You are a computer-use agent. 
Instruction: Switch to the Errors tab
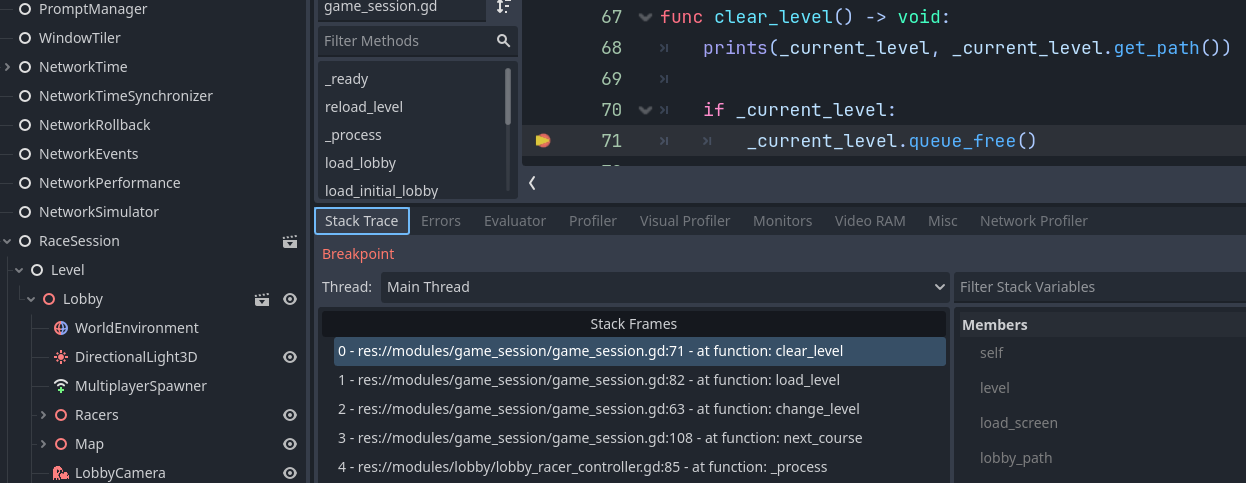(x=440, y=221)
